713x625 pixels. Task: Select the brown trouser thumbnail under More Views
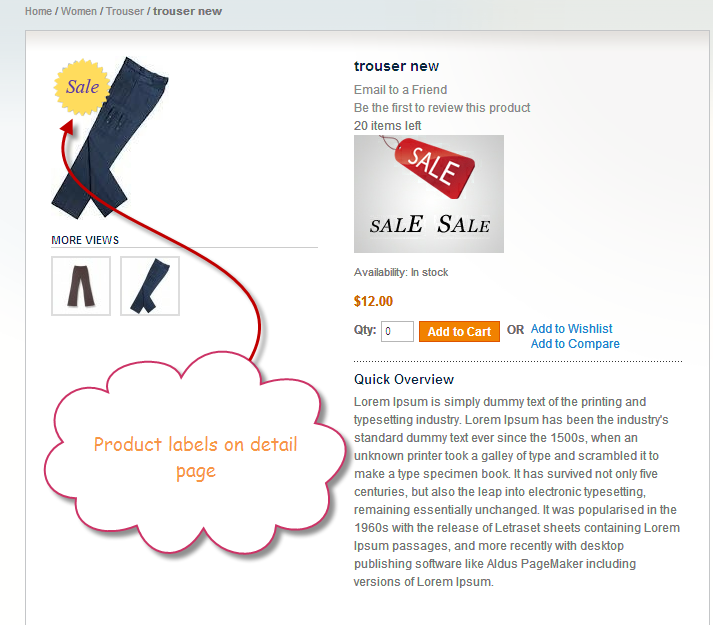point(81,286)
